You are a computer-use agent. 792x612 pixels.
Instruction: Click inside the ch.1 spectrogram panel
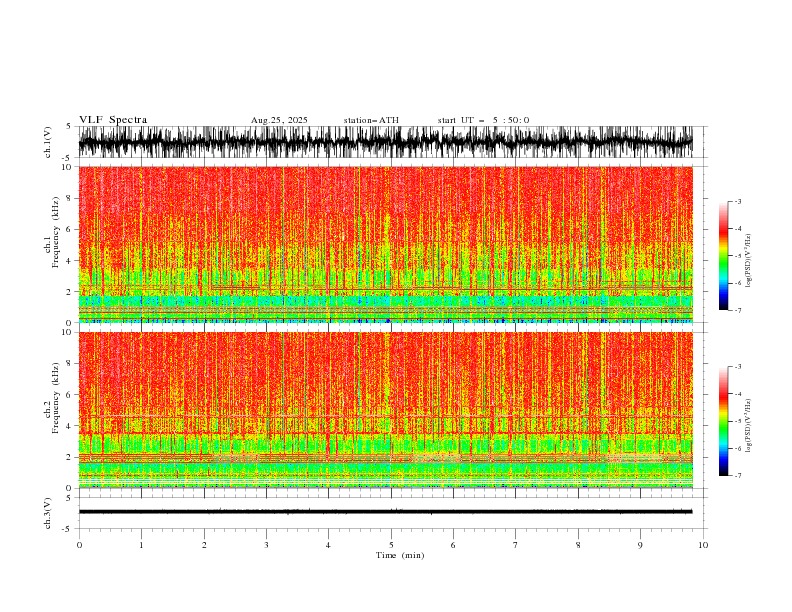pos(385,244)
